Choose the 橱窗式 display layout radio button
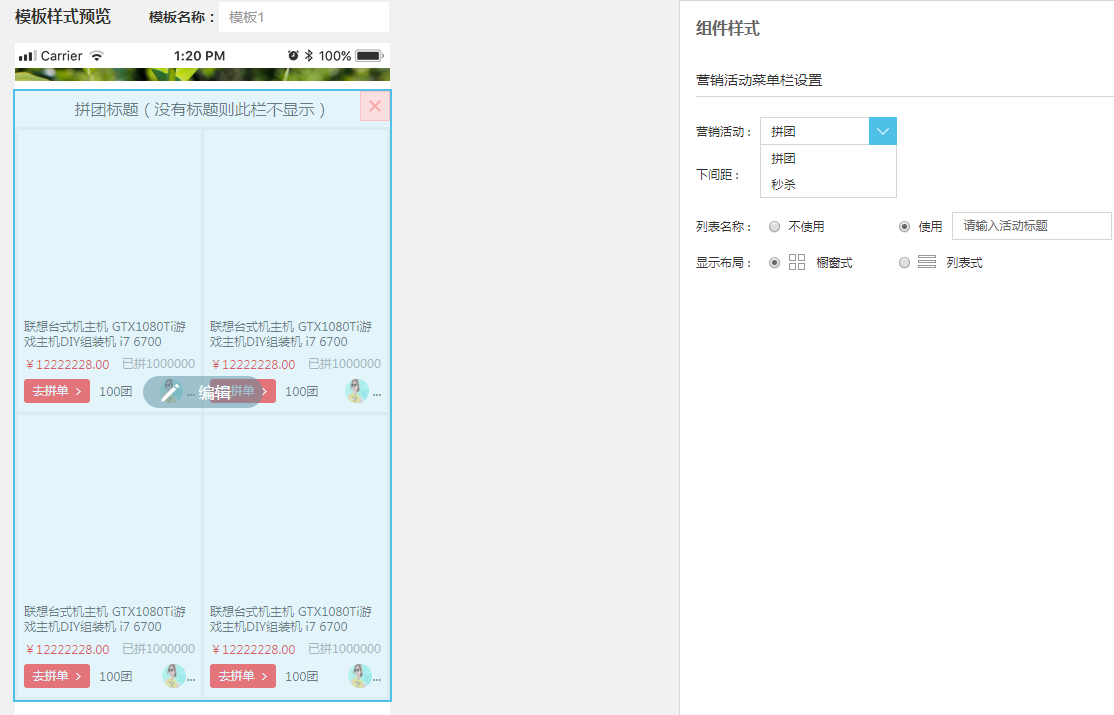This screenshot has height=715, width=1114. coord(774,262)
